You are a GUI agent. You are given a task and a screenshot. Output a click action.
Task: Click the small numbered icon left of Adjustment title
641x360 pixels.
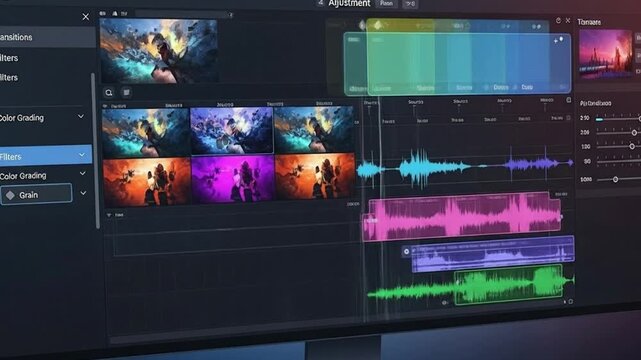pyautogui.click(x=320, y=3)
